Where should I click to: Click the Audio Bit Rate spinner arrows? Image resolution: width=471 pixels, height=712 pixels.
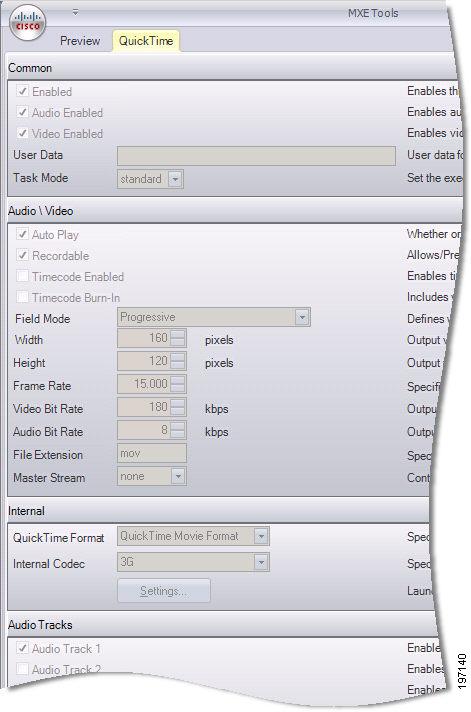coord(178,430)
